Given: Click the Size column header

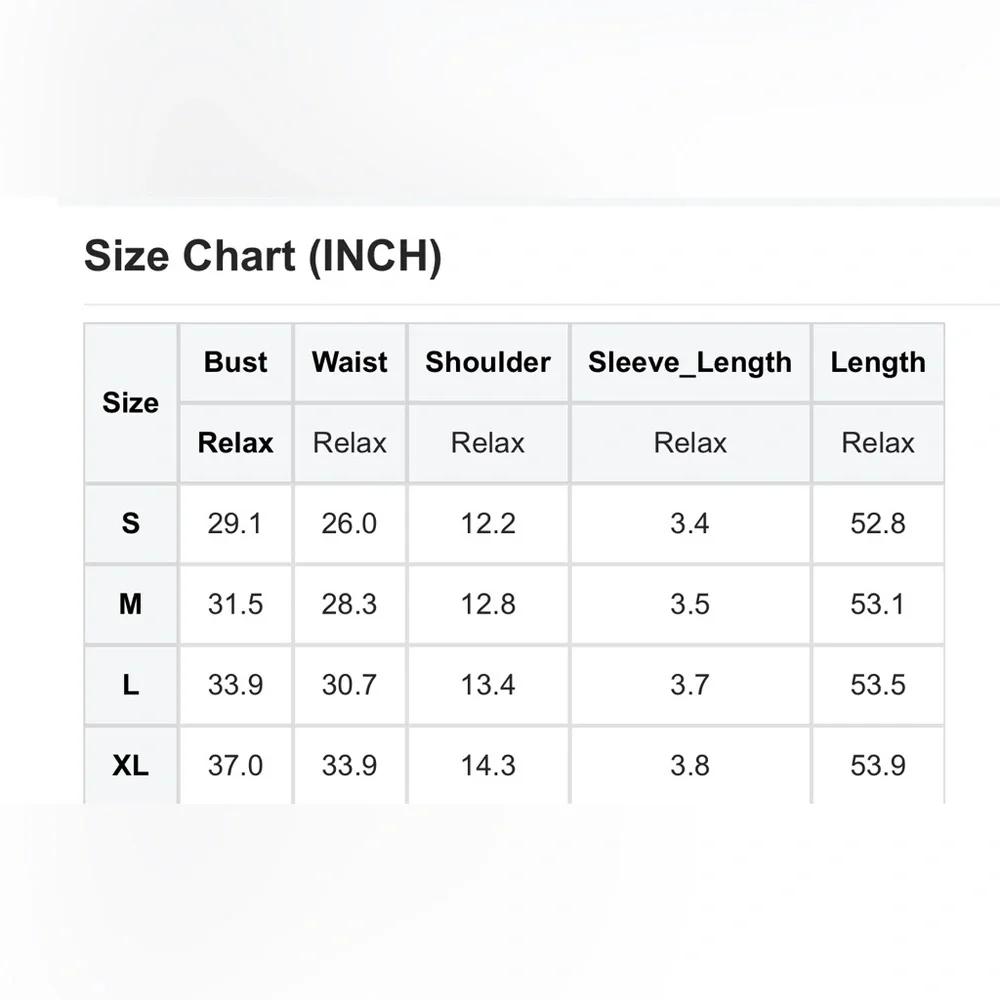Looking at the screenshot, I should pos(130,403).
